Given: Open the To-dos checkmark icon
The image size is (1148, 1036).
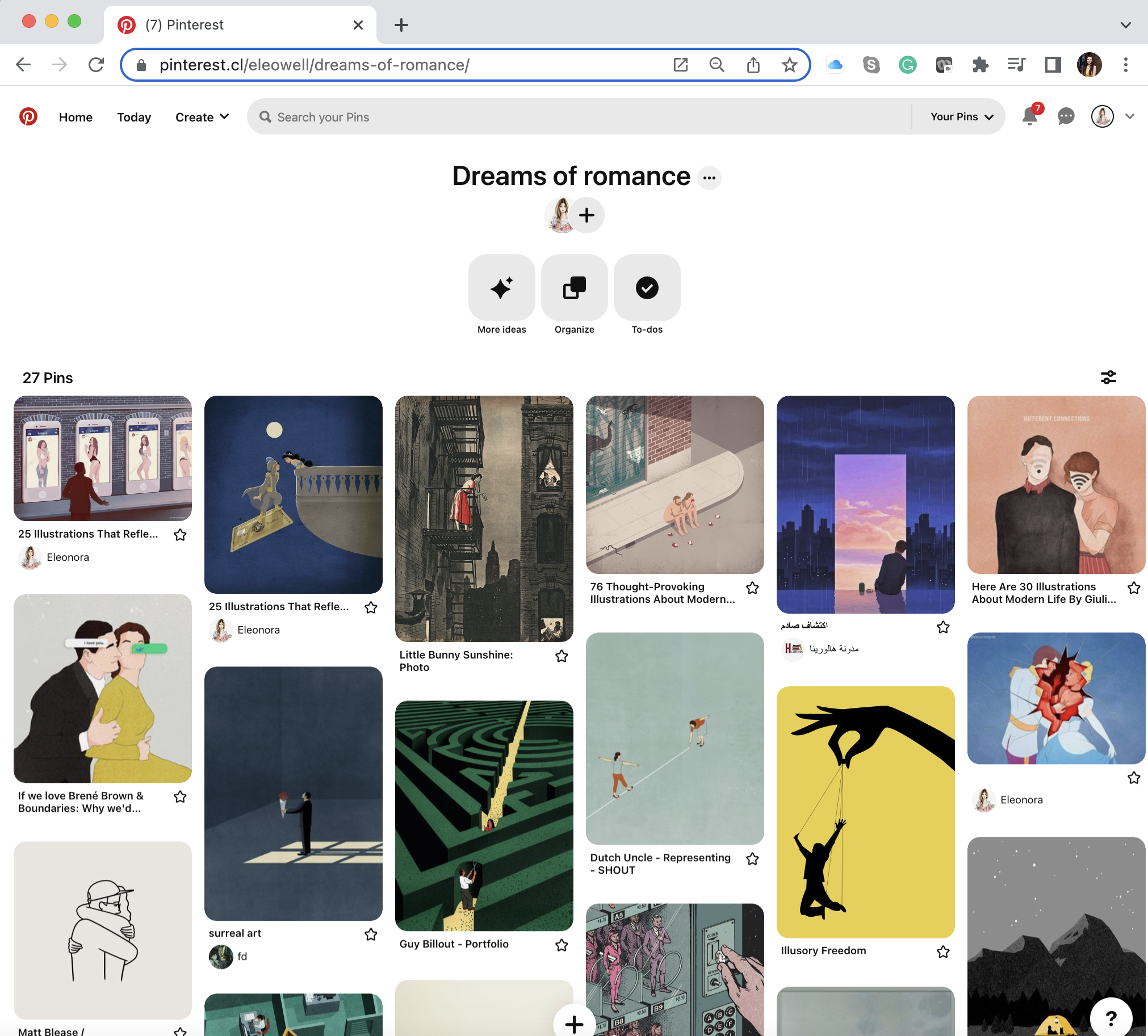Looking at the screenshot, I should pyautogui.click(x=647, y=288).
